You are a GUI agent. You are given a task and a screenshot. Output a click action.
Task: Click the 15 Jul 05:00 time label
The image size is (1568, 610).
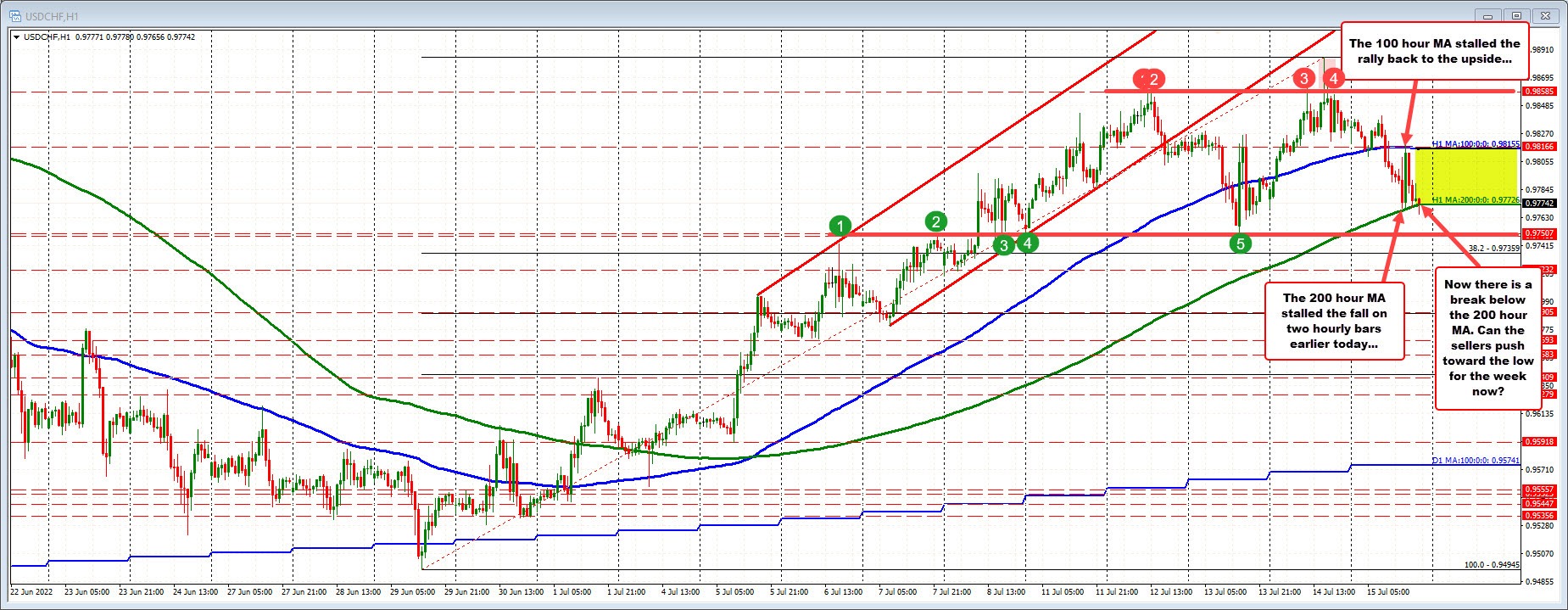[x=1387, y=591]
